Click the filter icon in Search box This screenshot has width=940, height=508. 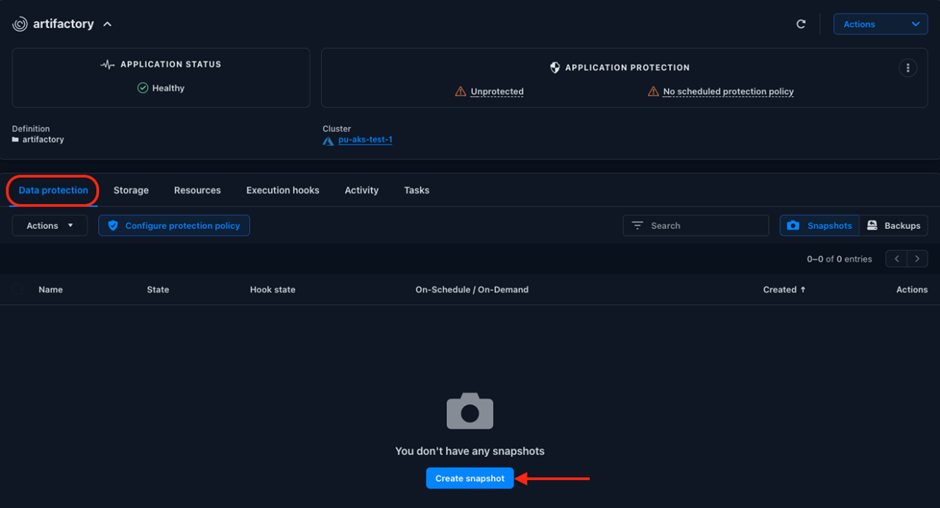637,226
